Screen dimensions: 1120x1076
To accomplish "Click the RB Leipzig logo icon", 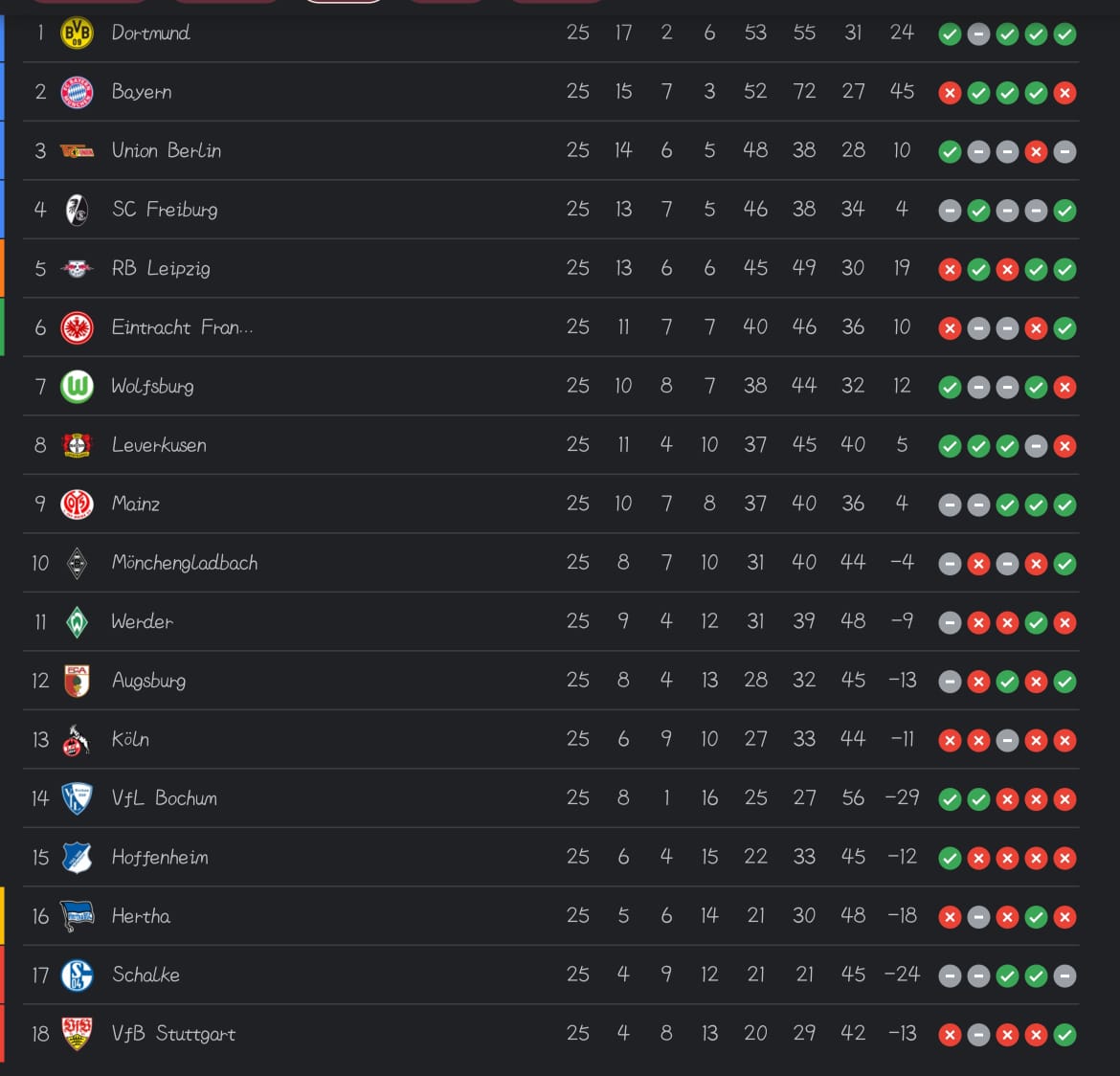I will tap(77, 269).
